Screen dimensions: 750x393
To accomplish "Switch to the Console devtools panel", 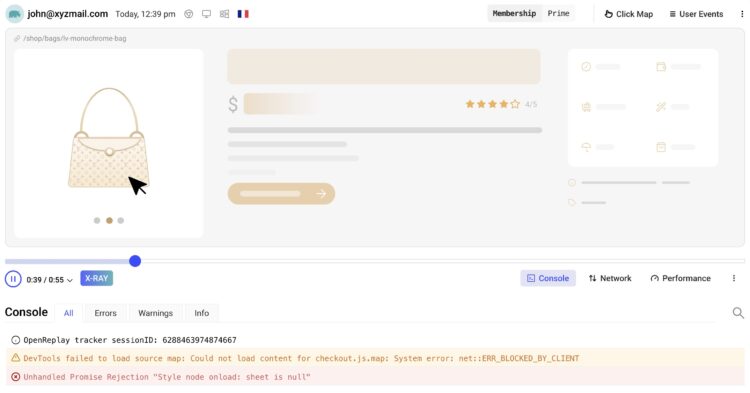I will pos(548,278).
